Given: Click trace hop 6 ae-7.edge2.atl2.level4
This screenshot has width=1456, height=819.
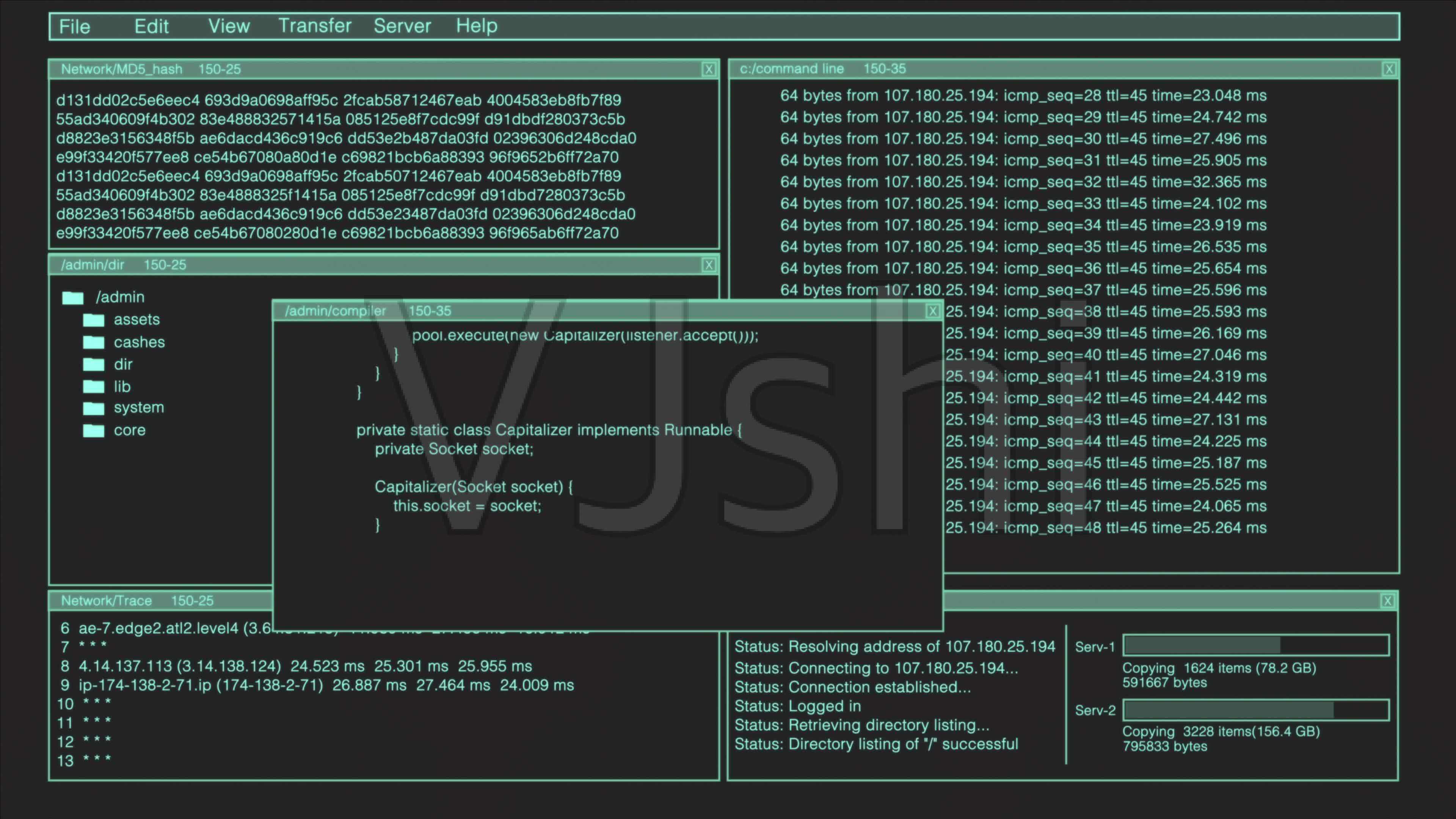Looking at the screenshot, I should [166, 629].
